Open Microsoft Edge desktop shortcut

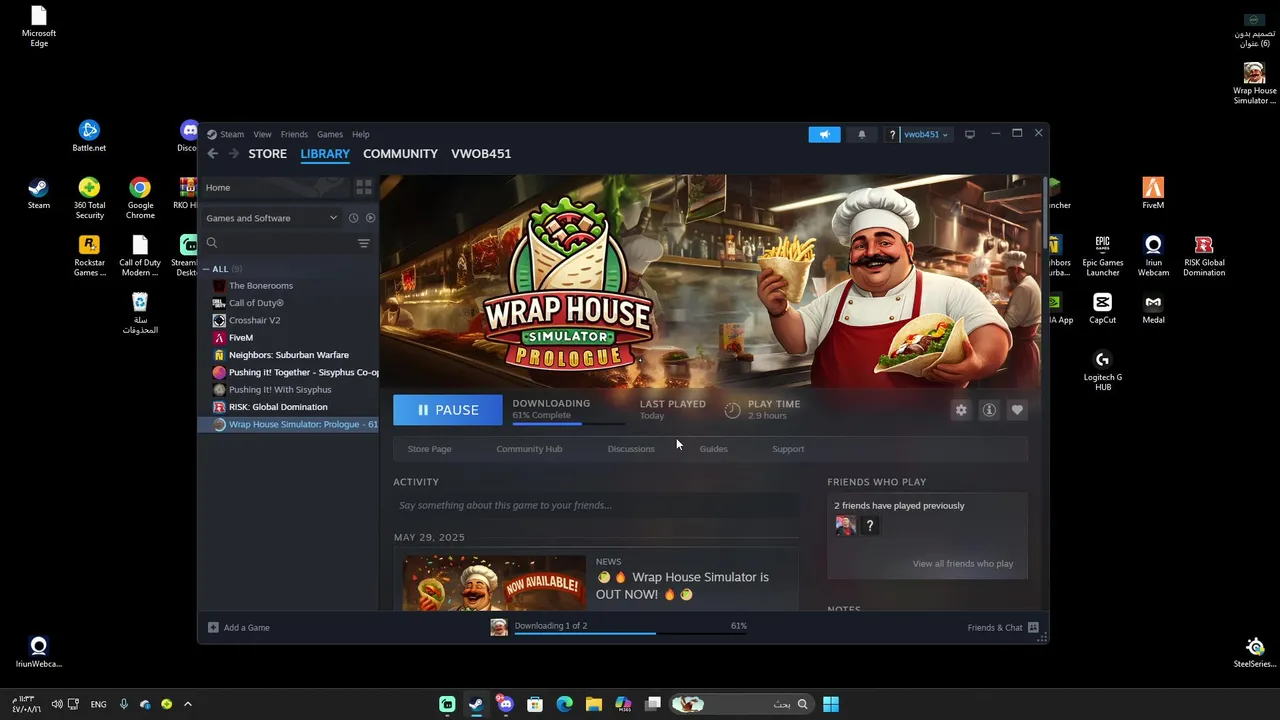click(39, 27)
